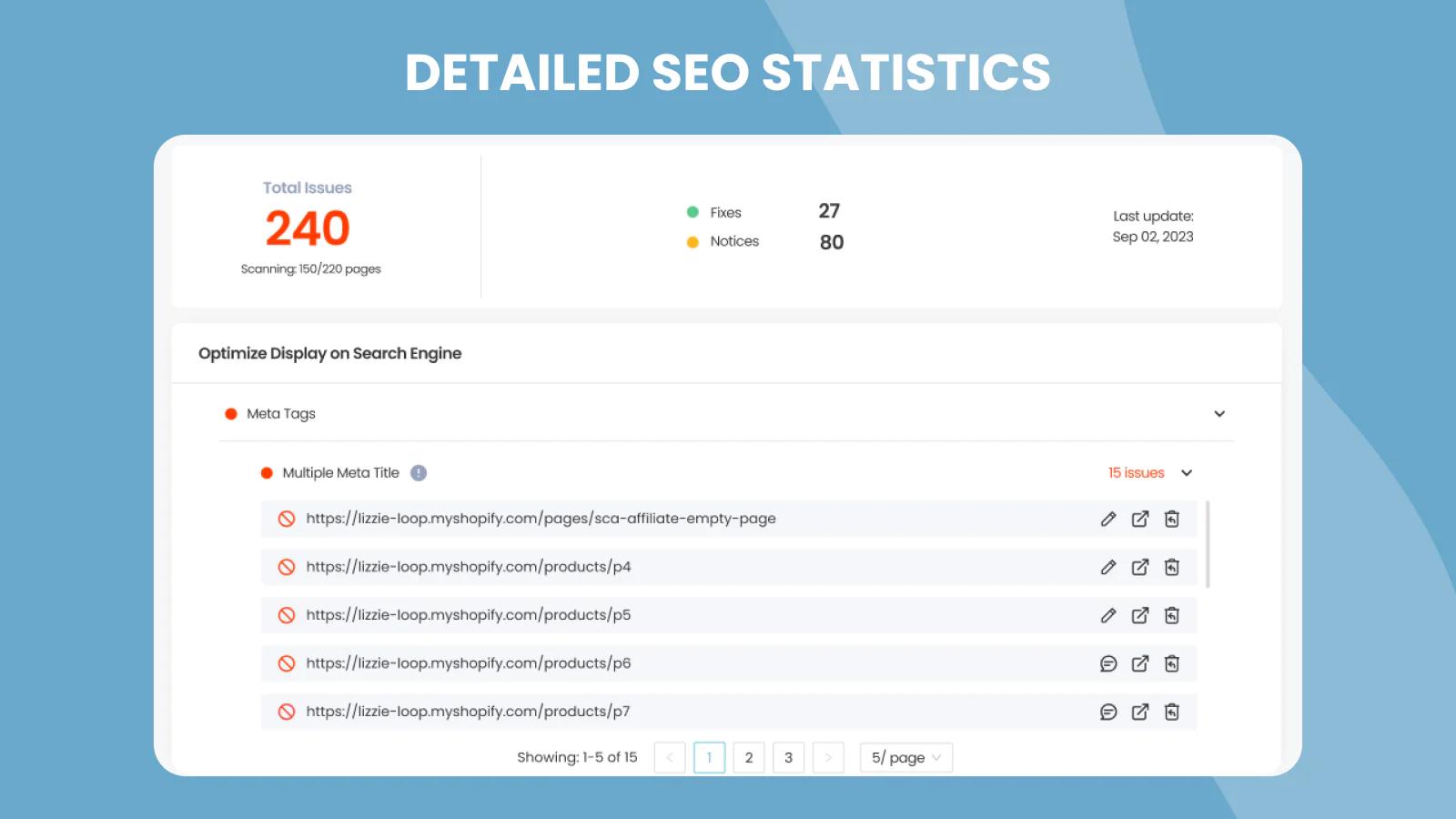Click edit pencil on products/p5 row

(1107, 615)
